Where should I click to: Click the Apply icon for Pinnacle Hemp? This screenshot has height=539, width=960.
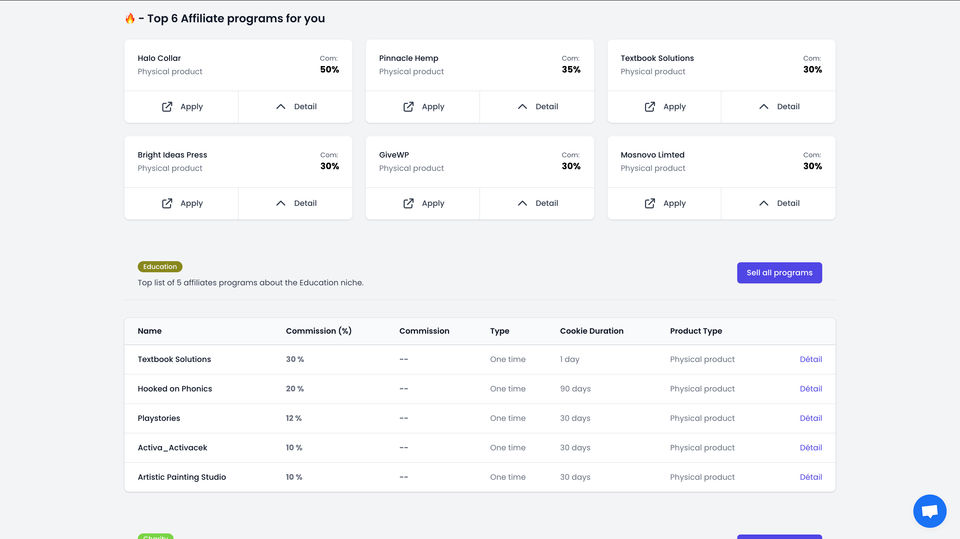[408, 107]
